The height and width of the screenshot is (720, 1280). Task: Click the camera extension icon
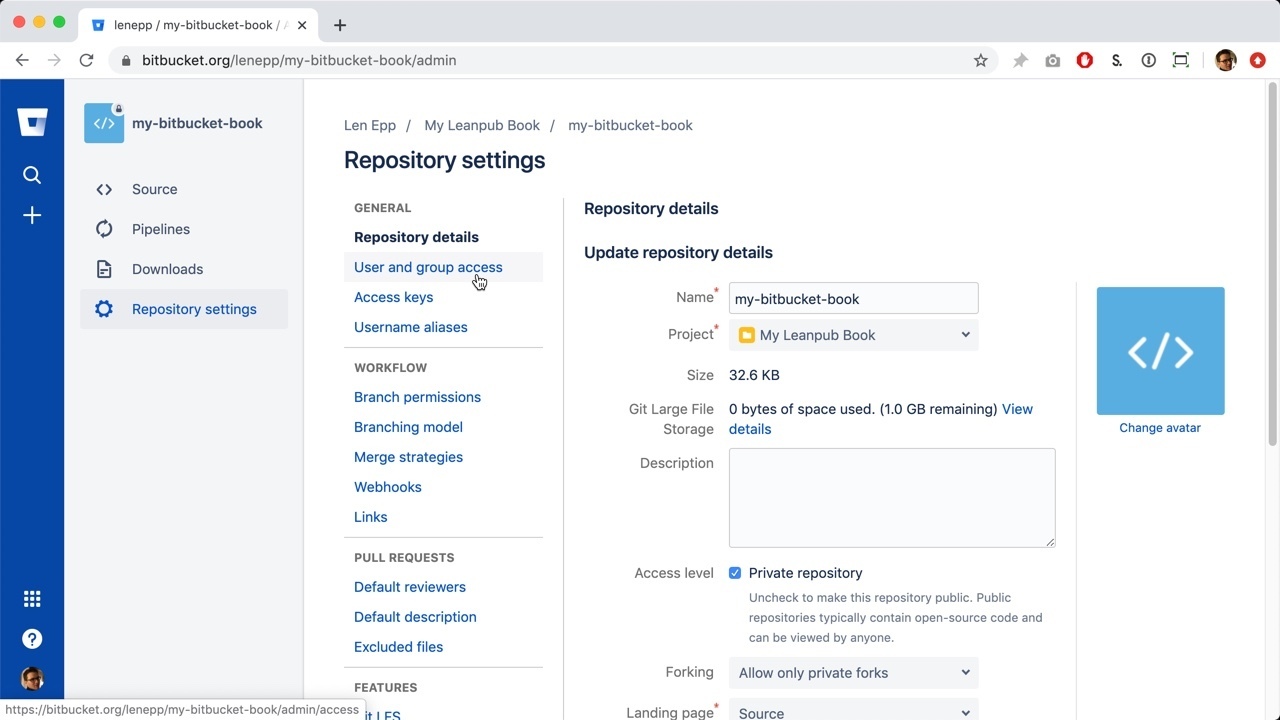coord(1052,60)
